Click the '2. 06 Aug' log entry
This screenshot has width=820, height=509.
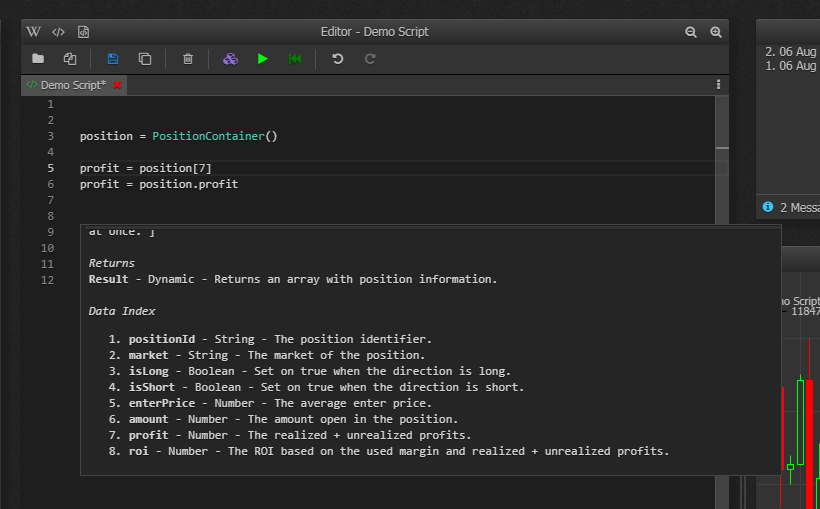point(790,52)
